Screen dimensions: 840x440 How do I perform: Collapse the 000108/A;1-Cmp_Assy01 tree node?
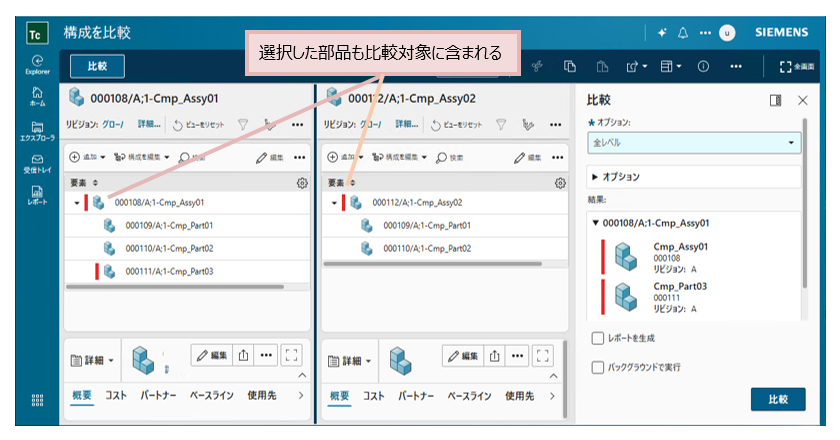(77, 203)
